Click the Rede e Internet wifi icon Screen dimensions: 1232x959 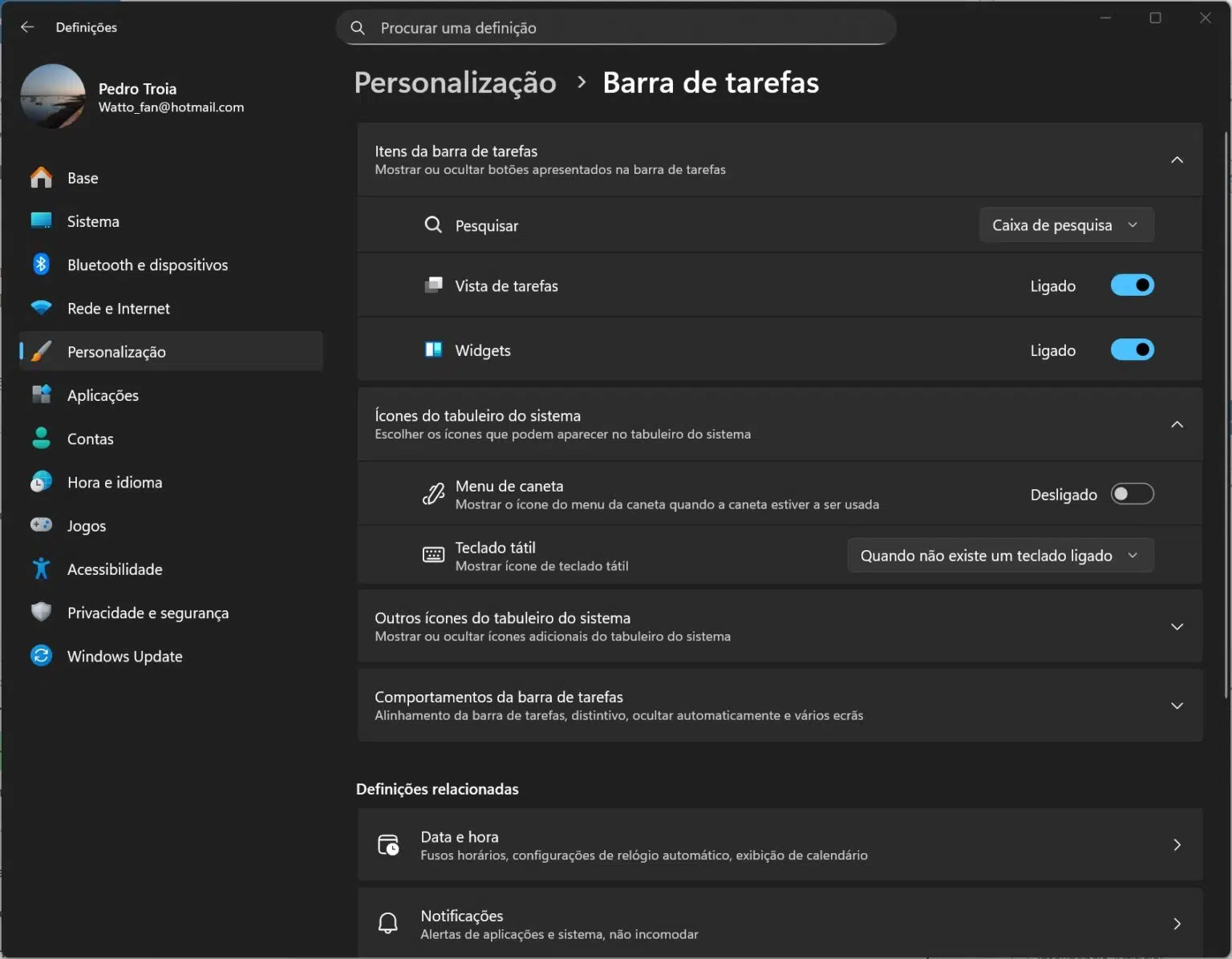tap(41, 308)
